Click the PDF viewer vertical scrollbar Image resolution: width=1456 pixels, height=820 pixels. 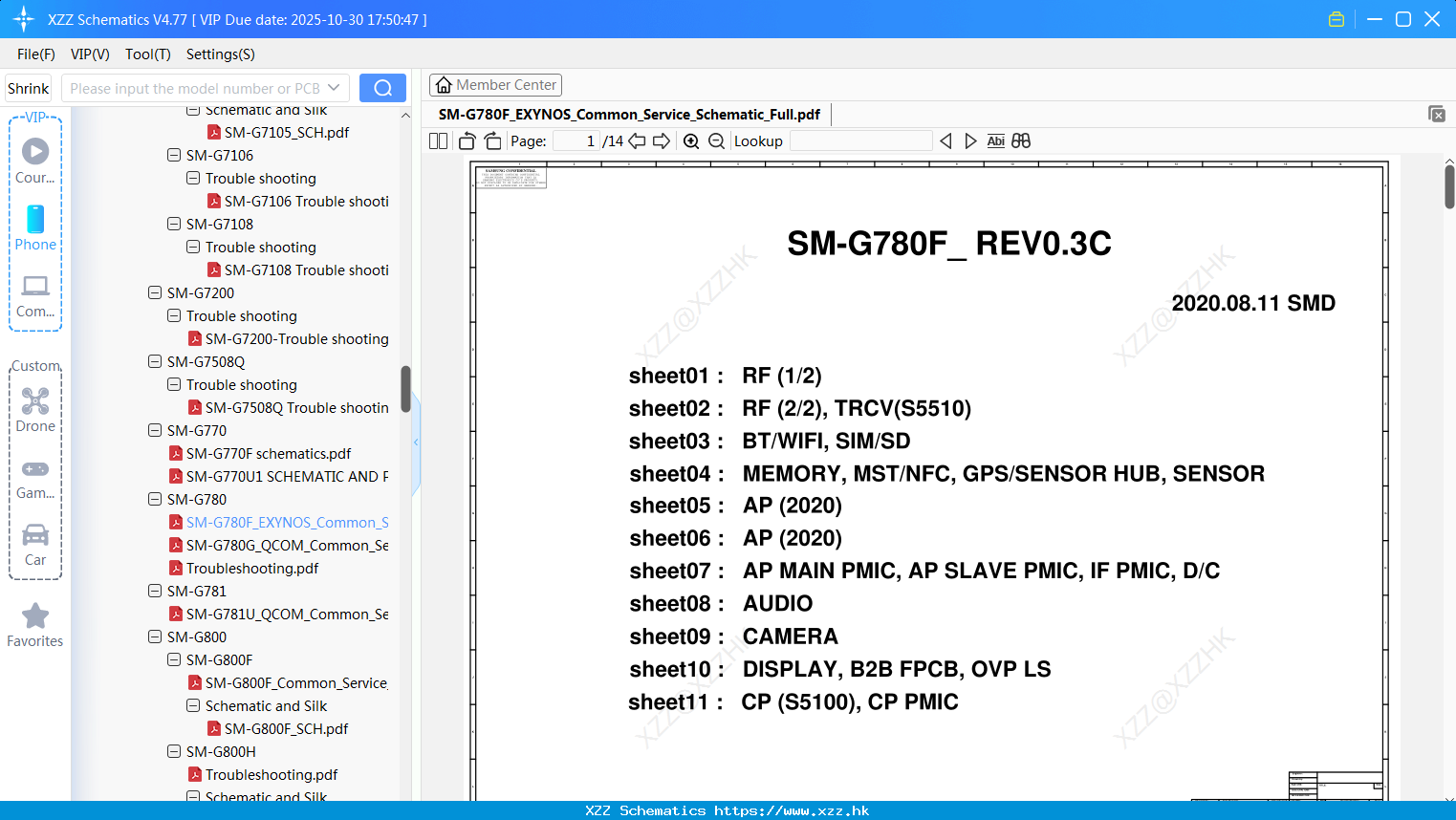click(1449, 185)
